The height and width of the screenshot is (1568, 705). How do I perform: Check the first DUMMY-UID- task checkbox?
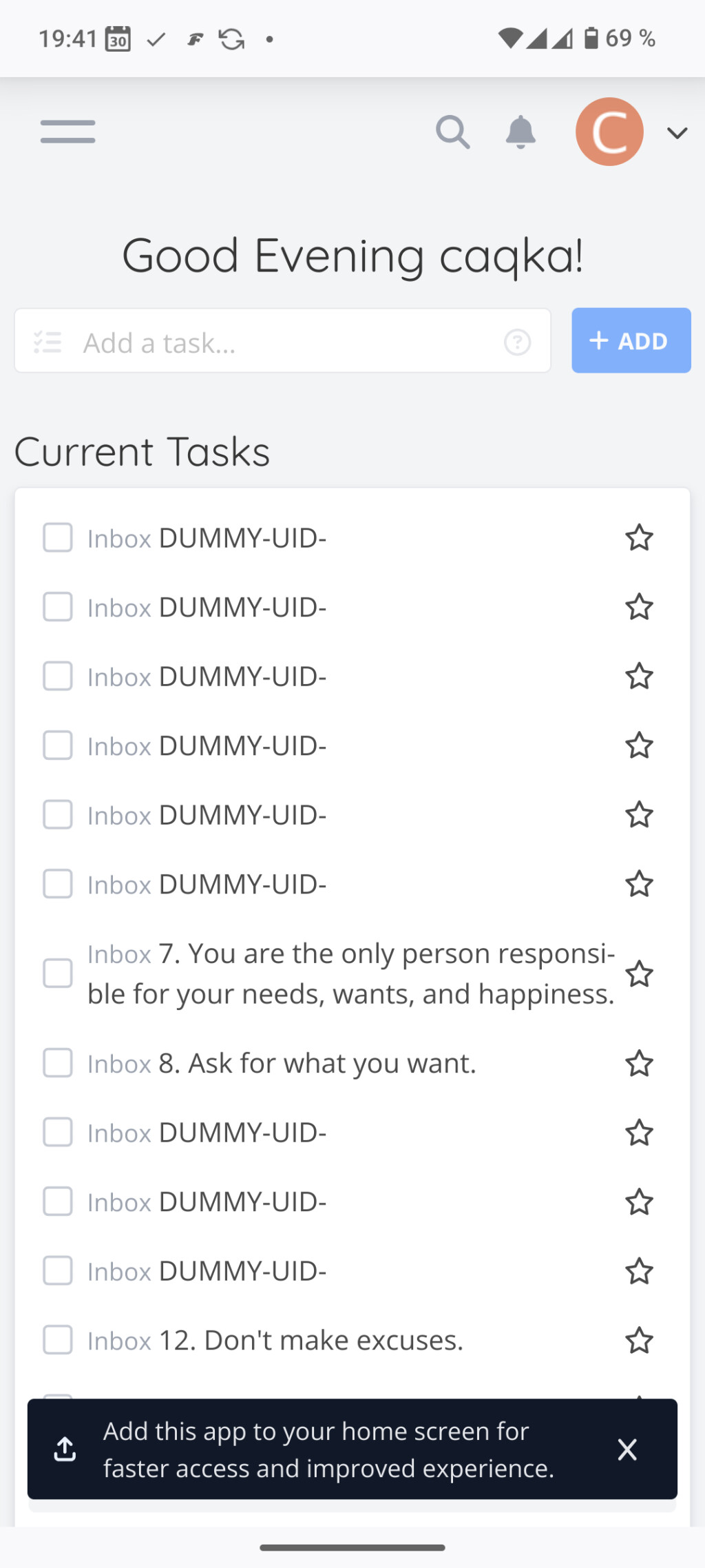(58, 538)
